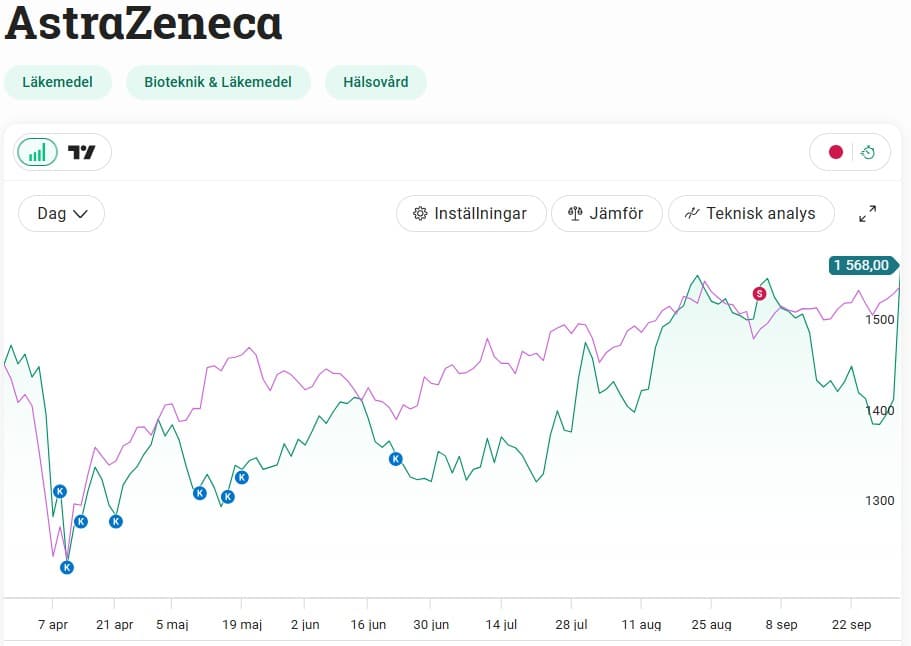Image resolution: width=911 pixels, height=646 pixels.
Task: Expand chart to fullscreen
Action: (x=868, y=213)
